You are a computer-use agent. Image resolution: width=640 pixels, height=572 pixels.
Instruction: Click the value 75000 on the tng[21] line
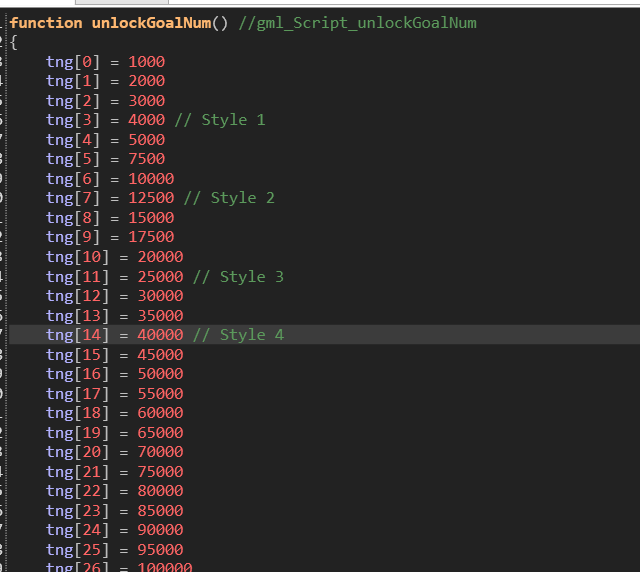click(160, 472)
